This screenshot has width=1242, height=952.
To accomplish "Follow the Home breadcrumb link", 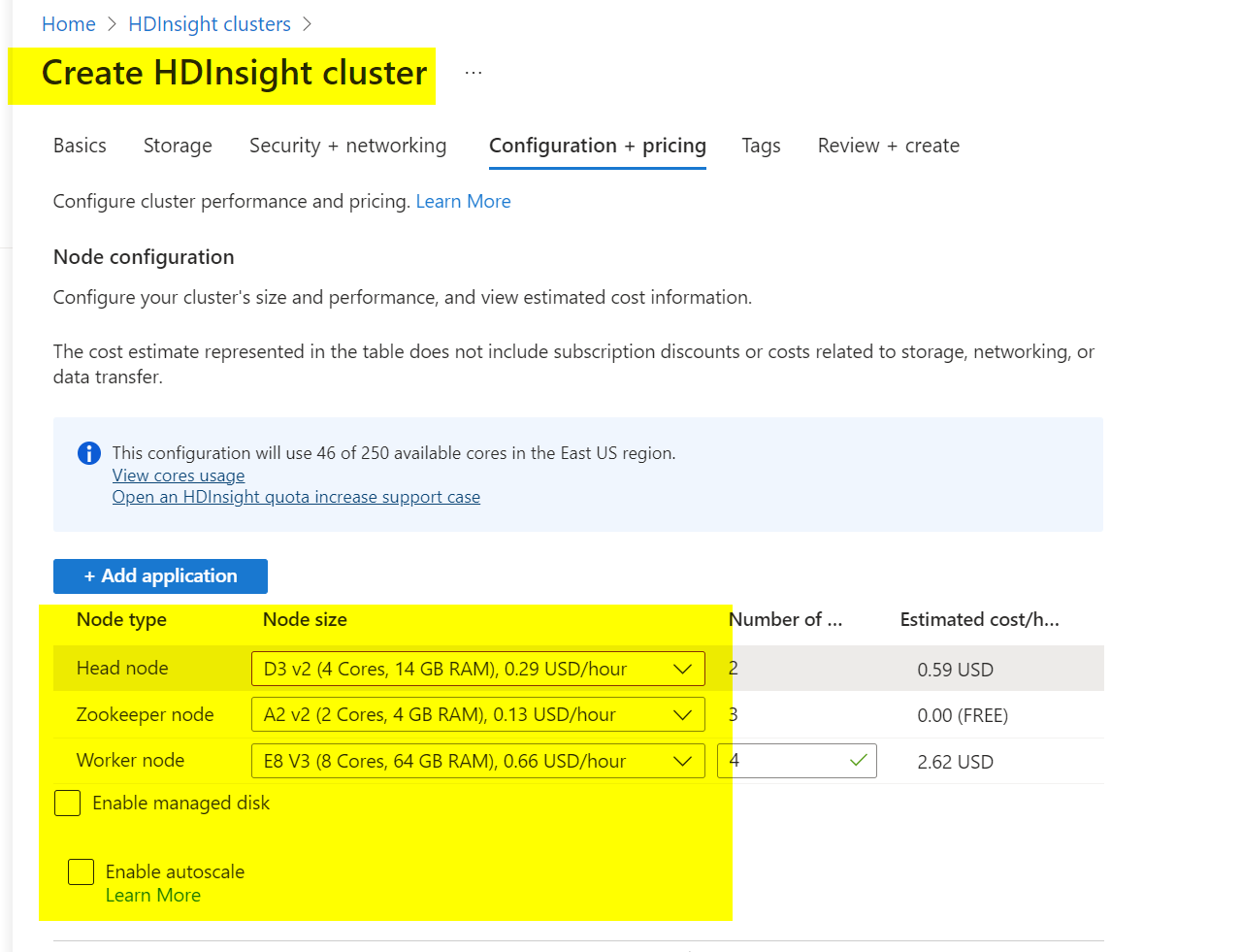I will [x=69, y=24].
